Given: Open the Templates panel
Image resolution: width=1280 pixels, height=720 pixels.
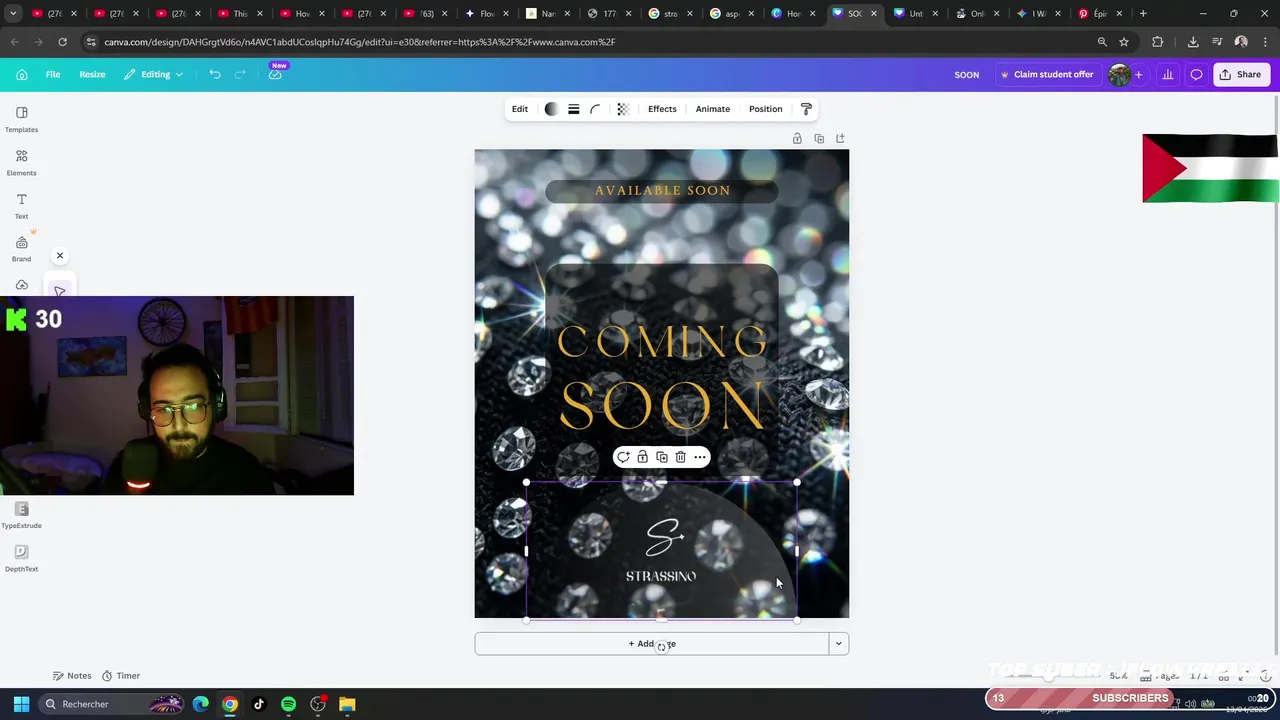Looking at the screenshot, I should point(21,119).
